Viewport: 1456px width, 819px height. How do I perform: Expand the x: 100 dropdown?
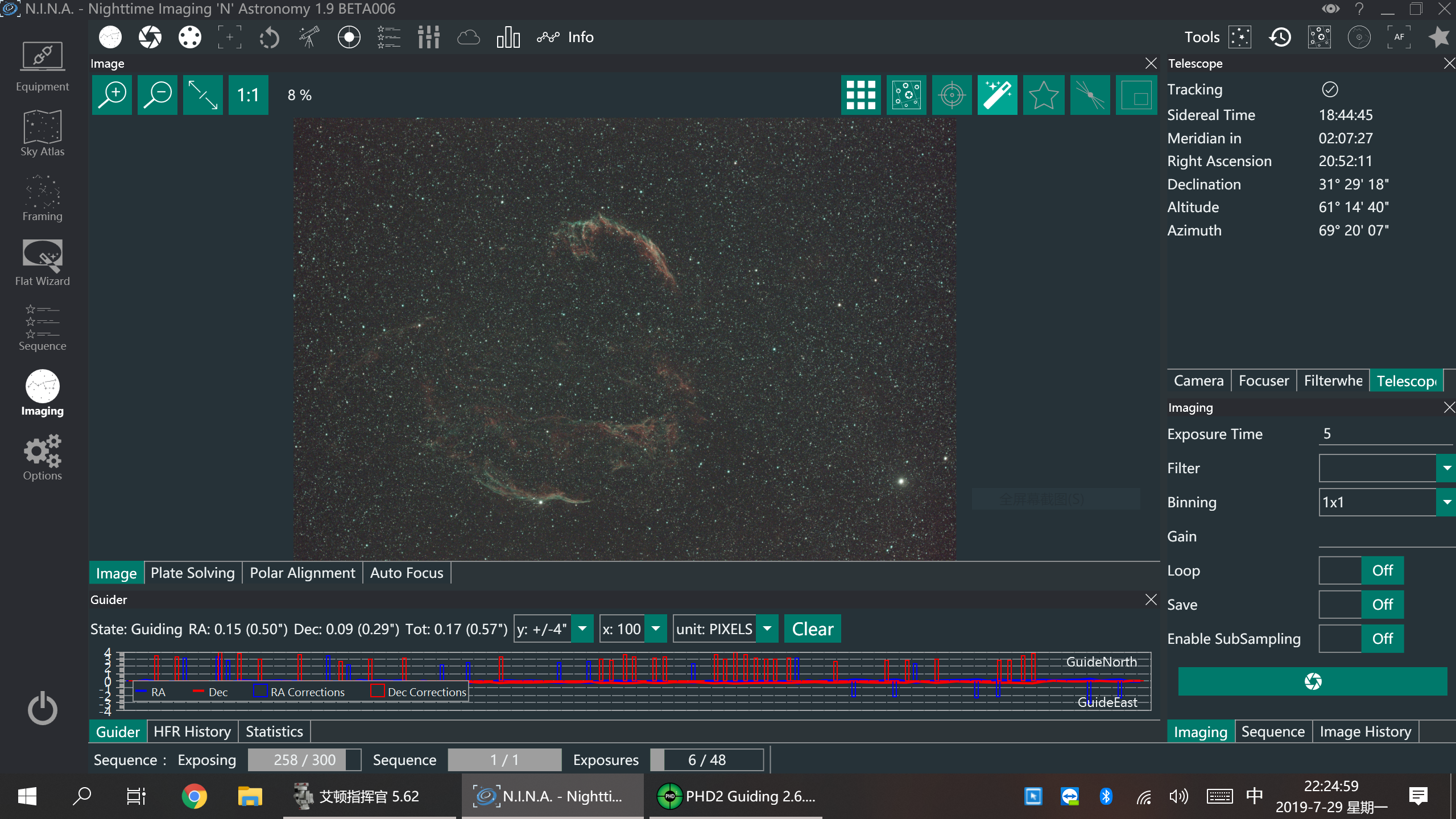pyautogui.click(x=656, y=628)
